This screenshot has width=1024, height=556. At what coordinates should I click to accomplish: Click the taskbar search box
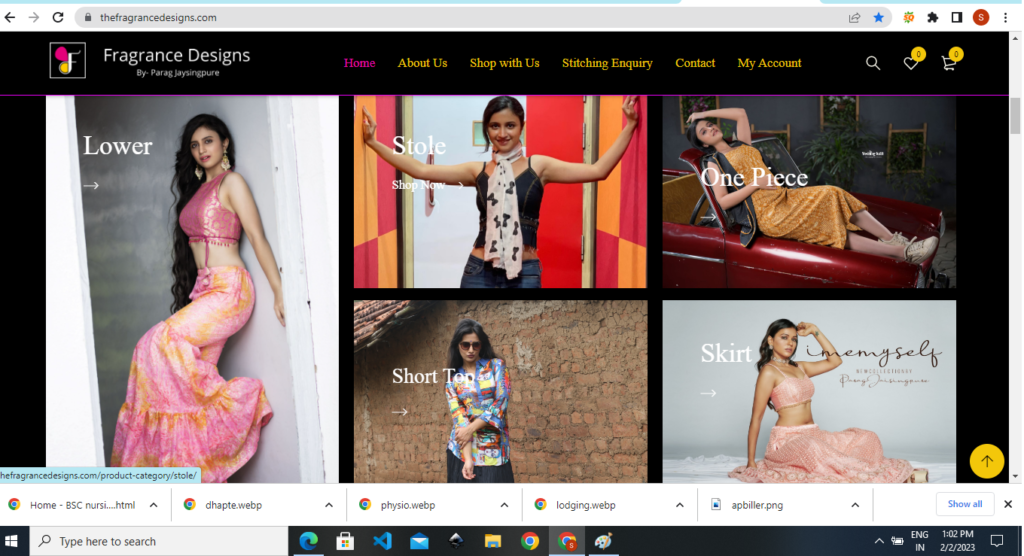(158, 541)
